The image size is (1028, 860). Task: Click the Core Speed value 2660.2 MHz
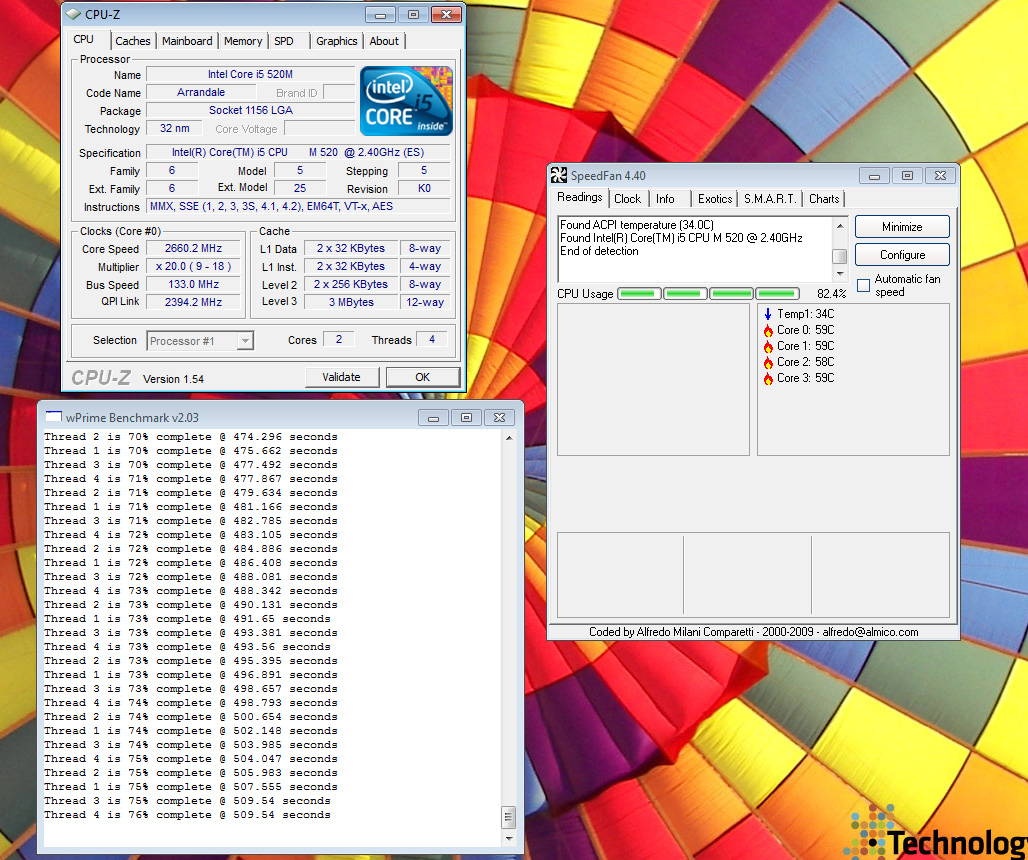coord(193,248)
